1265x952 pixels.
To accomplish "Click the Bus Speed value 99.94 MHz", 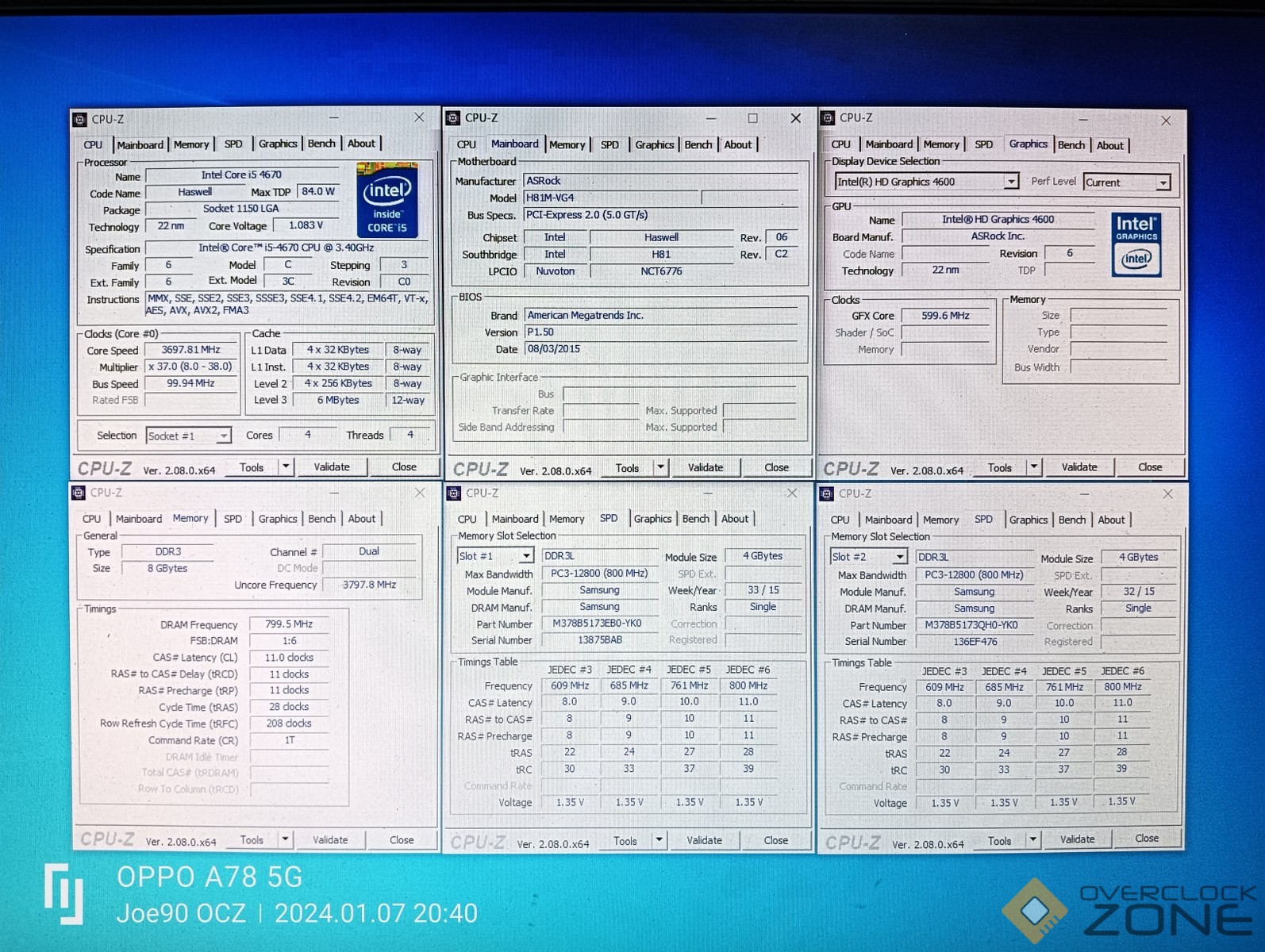I will (190, 383).
